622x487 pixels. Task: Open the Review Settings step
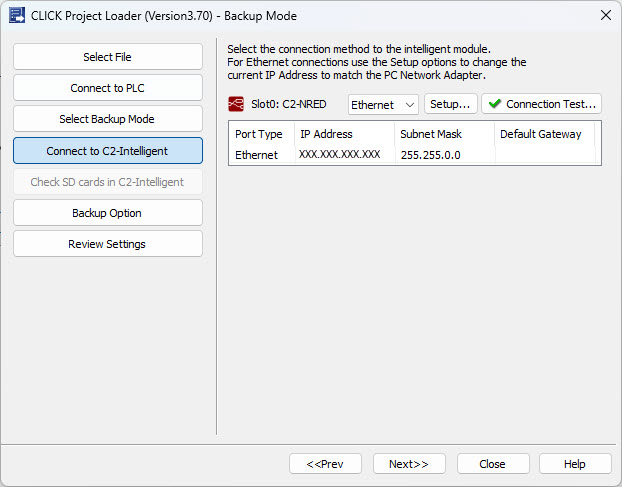tap(108, 244)
